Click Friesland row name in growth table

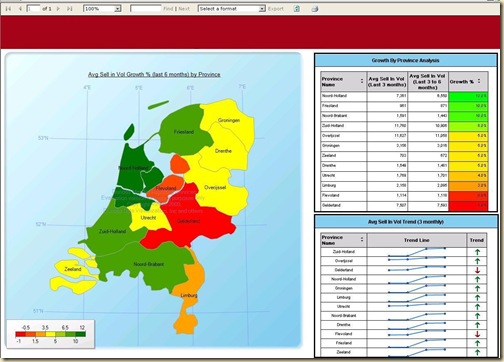[330, 106]
